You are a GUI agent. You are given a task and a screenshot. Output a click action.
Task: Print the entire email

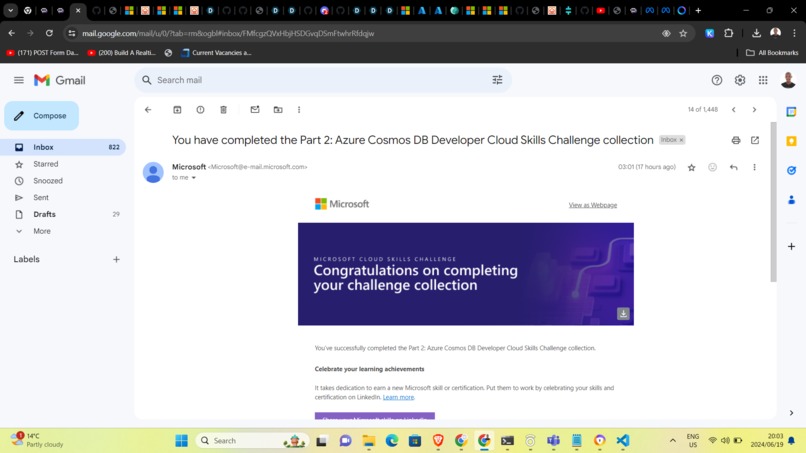pyautogui.click(x=736, y=140)
